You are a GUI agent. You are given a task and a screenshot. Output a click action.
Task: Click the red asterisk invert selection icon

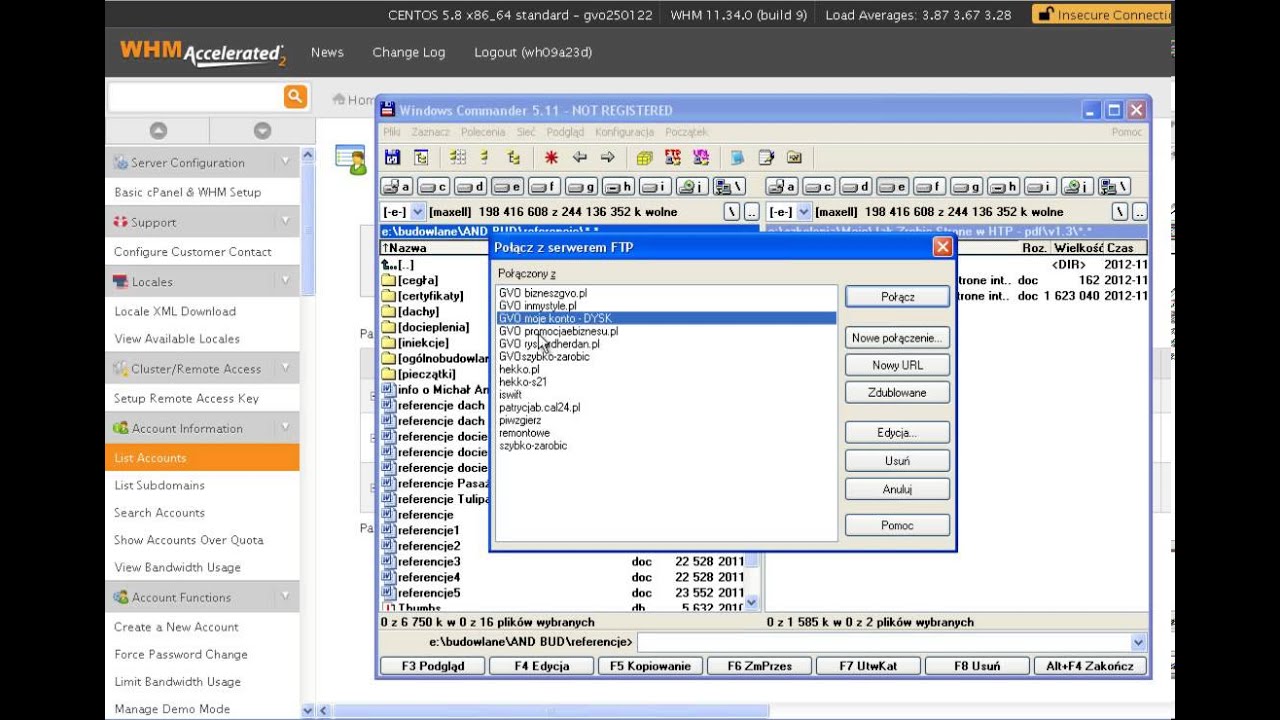(551, 157)
